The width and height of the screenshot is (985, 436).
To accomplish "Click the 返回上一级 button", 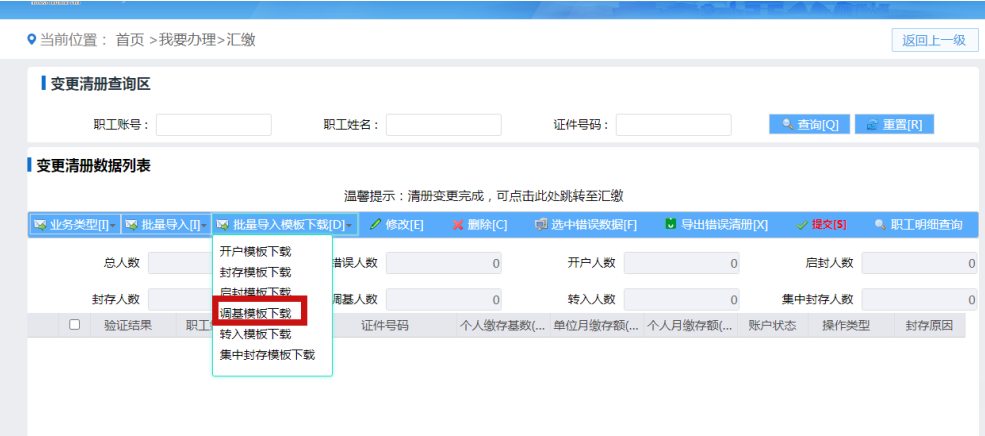I will (x=935, y=40).
